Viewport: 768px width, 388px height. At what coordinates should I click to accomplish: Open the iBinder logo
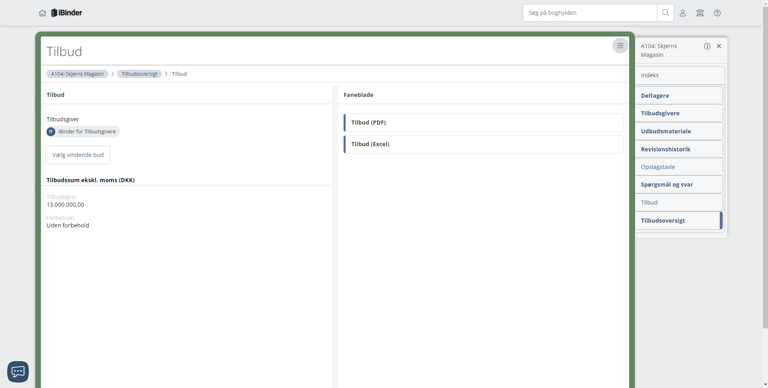(x=67, y=13)
